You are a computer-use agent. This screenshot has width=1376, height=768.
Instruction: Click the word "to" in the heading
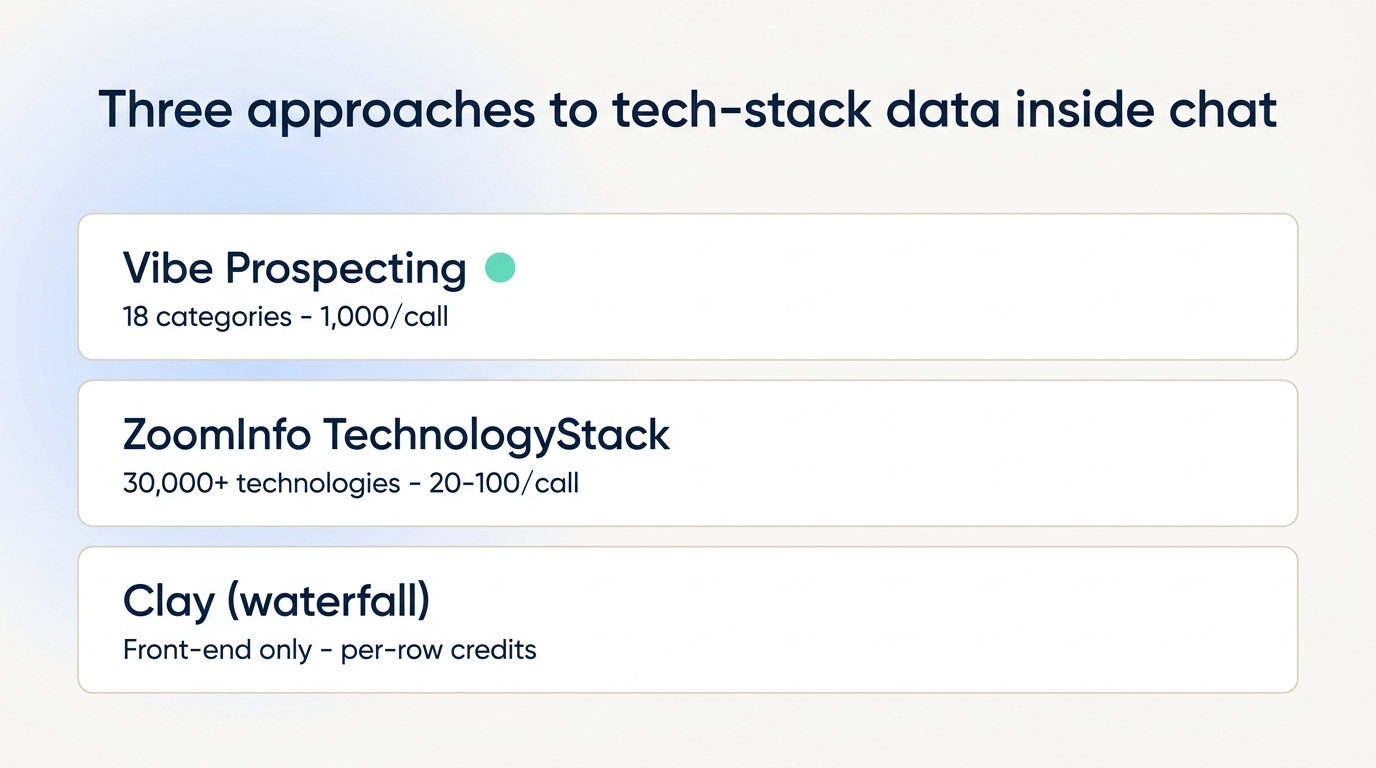tap(575, 110)
